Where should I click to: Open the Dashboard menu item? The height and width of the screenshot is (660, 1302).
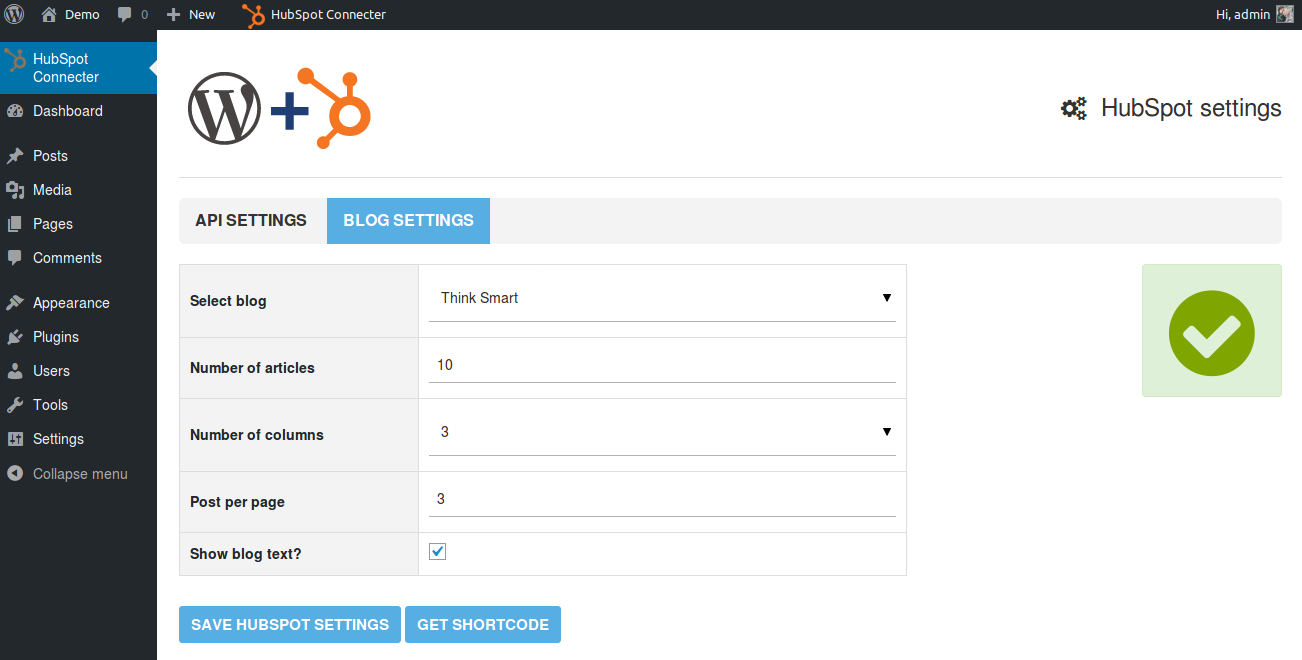pyautogui.click(x=78, y=111)
